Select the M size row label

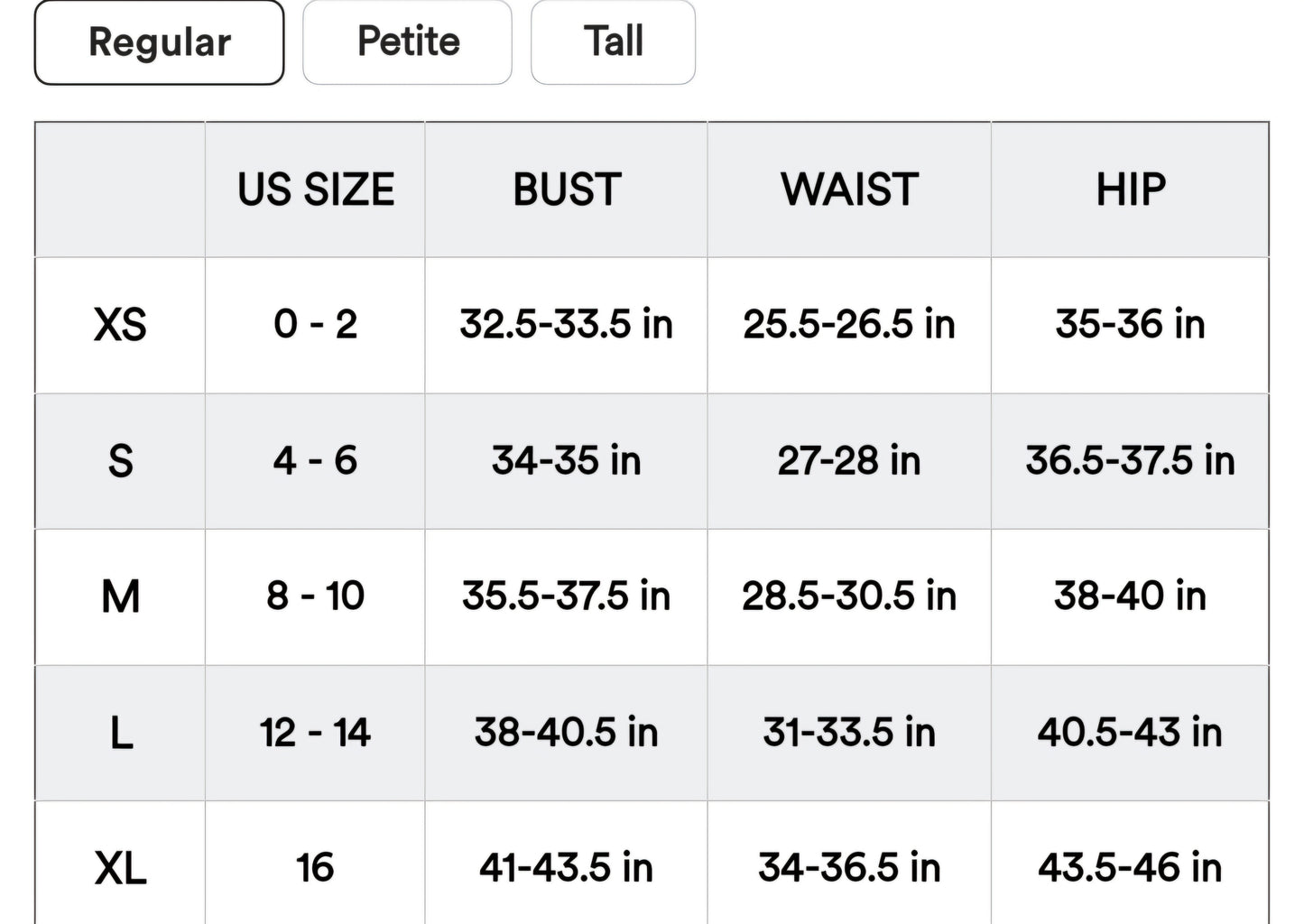point(120,596)
